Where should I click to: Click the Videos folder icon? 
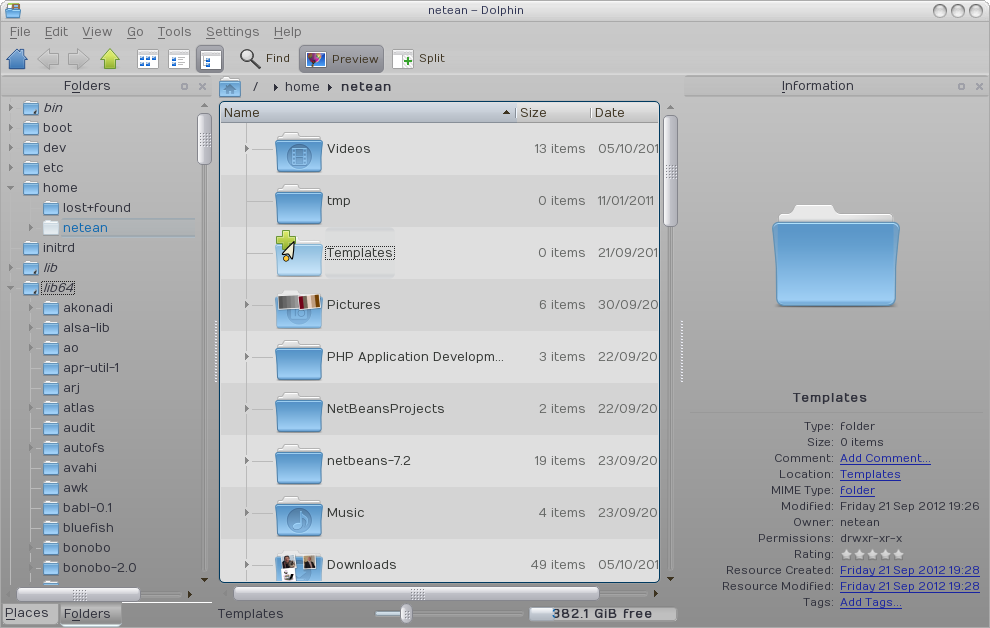pos(299,151)
